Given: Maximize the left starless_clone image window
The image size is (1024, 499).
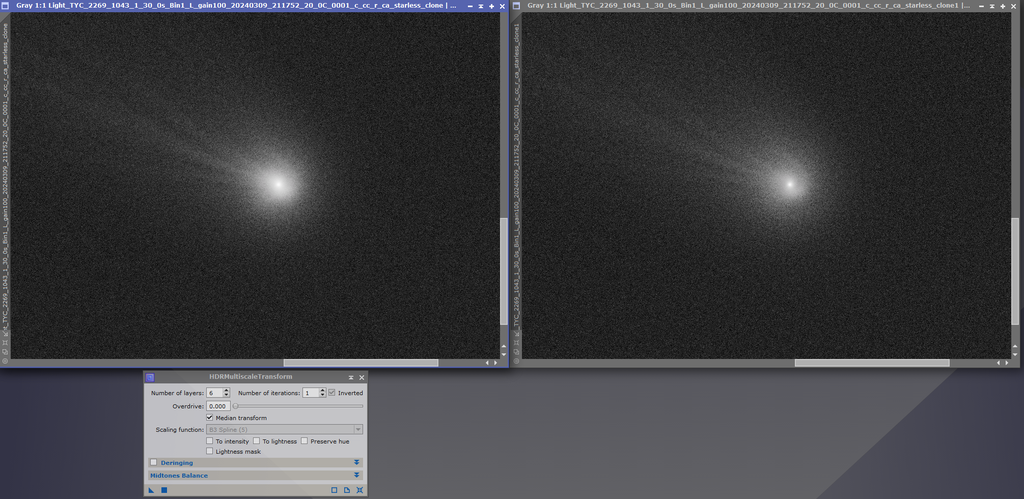Looking at the screenshot, I should coord(492,6).
